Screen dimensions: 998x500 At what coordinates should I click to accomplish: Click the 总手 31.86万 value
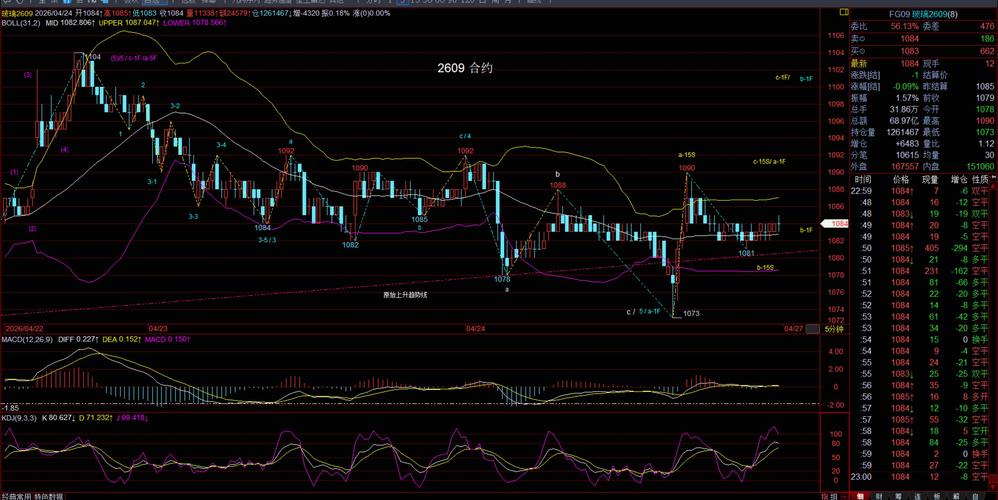(904, 109)
